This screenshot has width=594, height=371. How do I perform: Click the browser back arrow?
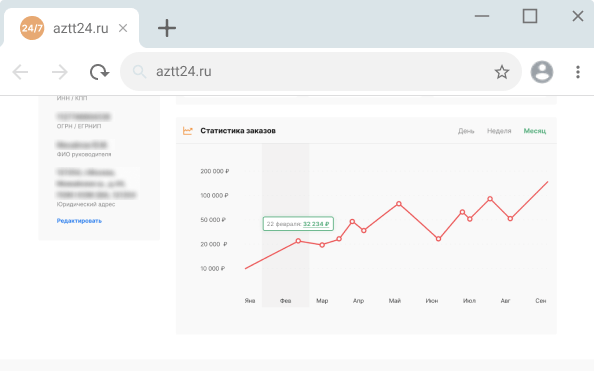(20, 72)
